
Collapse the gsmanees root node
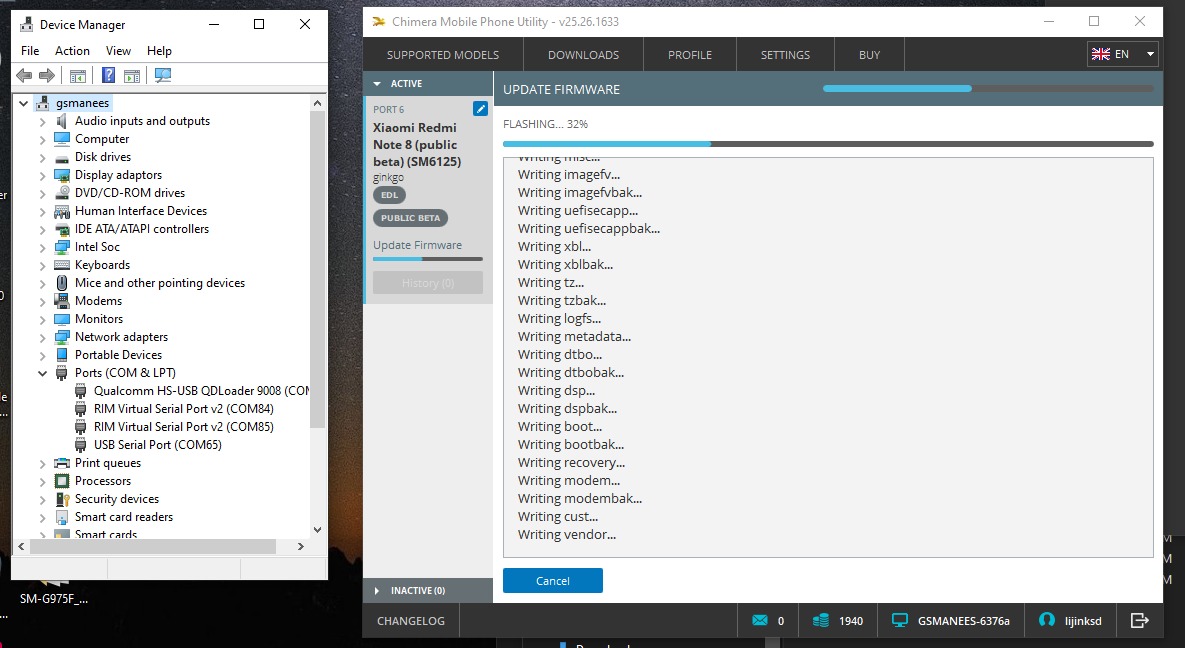[x=23, y=103]
